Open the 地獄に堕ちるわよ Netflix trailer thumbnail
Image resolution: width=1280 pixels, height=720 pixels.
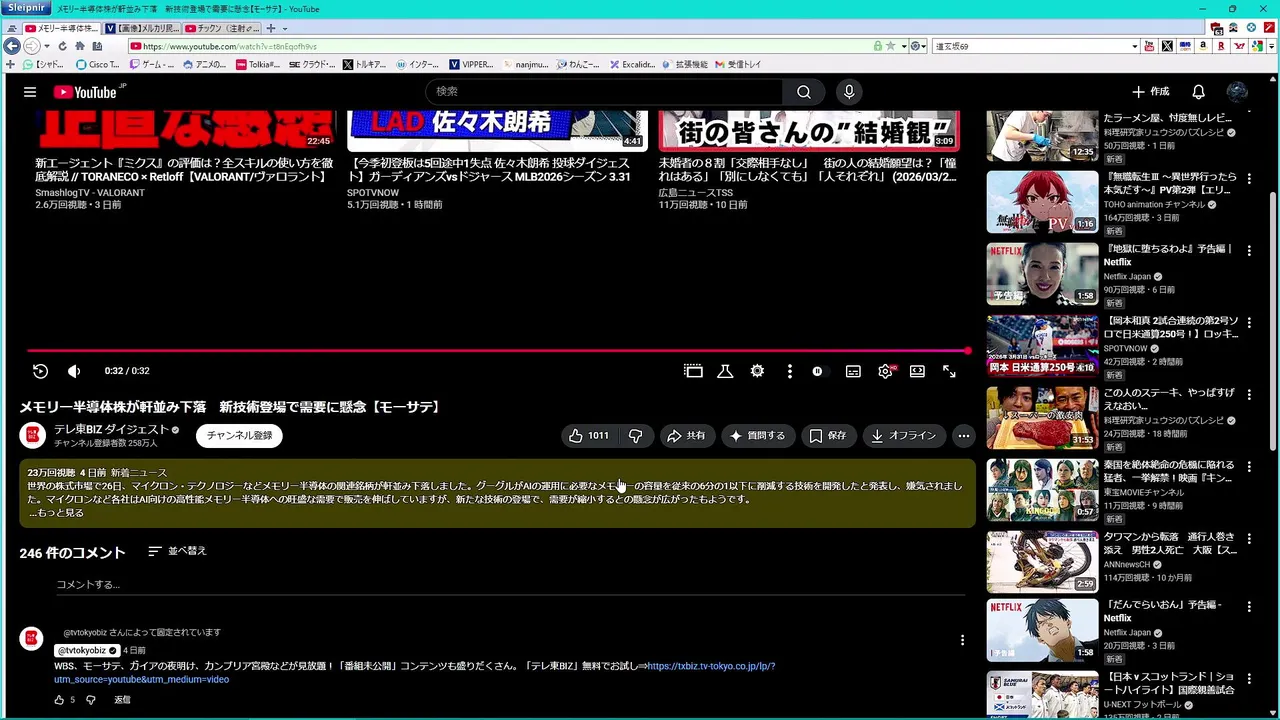coord(1042,274)
